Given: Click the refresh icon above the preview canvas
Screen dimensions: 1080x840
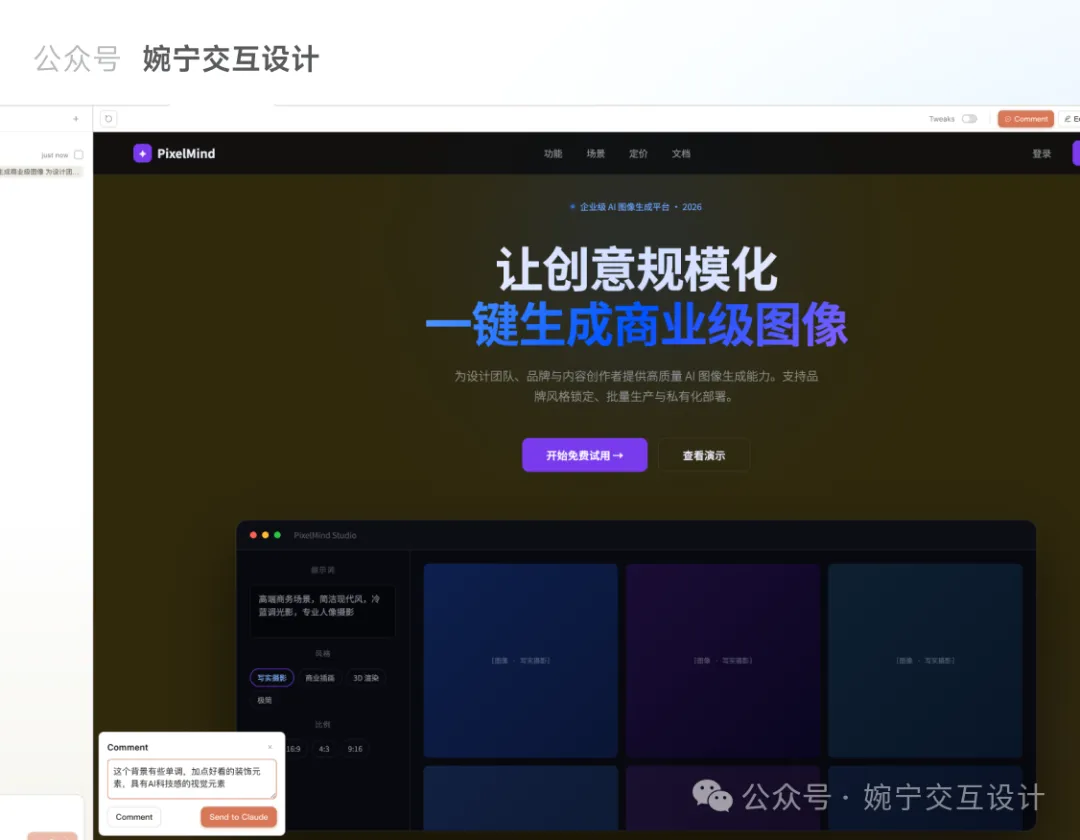Looking at the screenshot, I should 107,118.
